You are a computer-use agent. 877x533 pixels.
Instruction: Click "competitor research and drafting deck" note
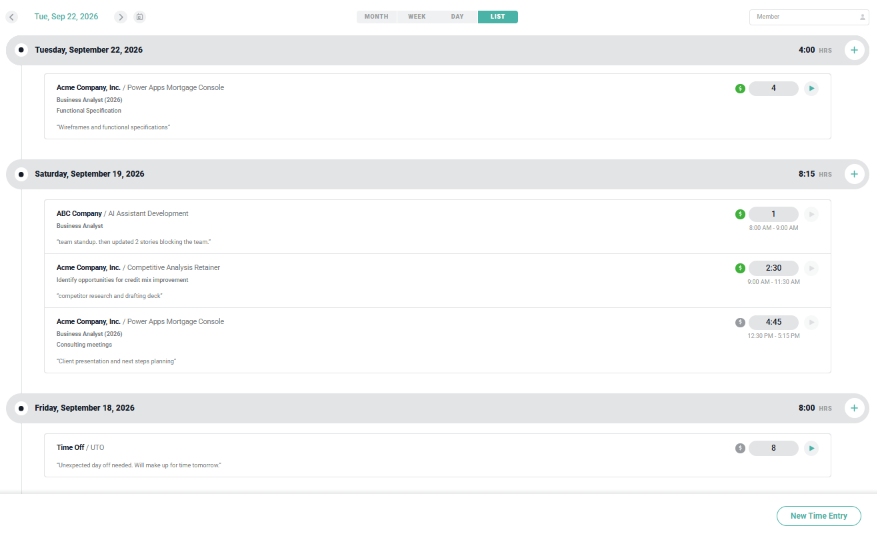109,296
